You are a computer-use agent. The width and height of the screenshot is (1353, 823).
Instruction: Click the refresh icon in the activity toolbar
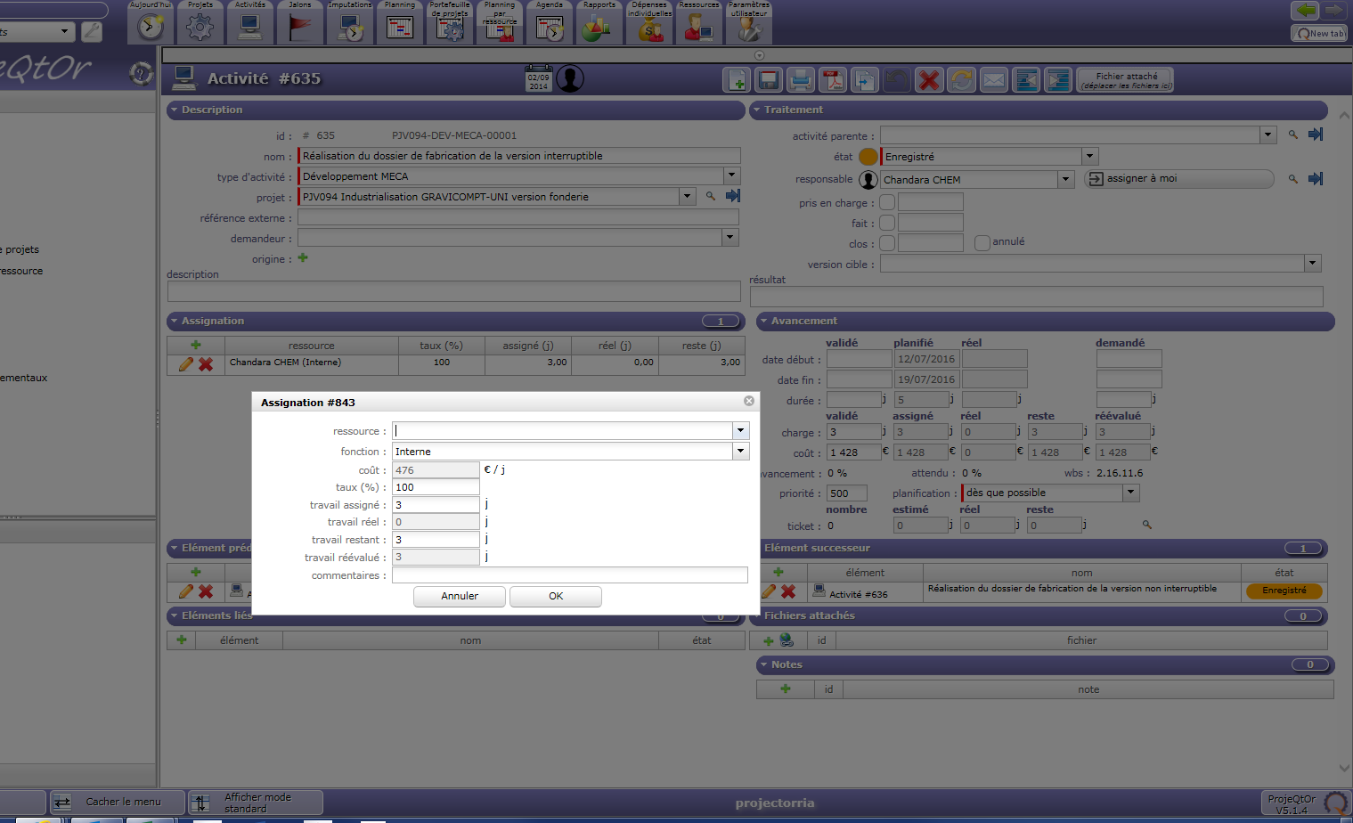click(961, 80)
